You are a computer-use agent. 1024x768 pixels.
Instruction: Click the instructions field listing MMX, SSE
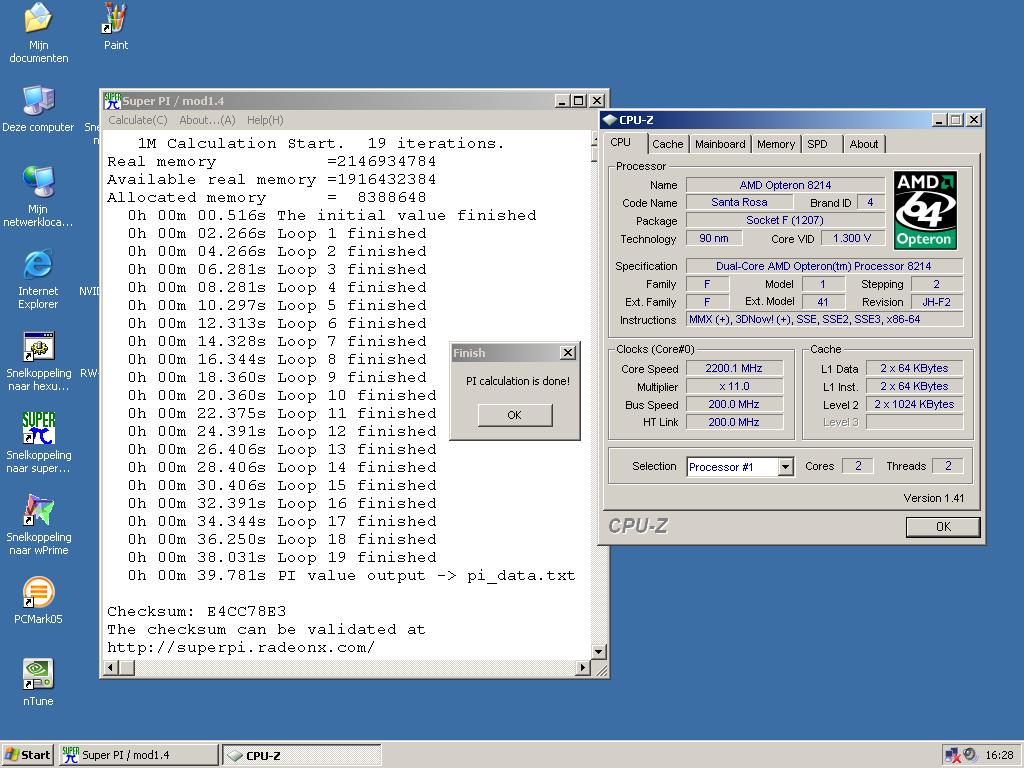[x=824, y=319]
